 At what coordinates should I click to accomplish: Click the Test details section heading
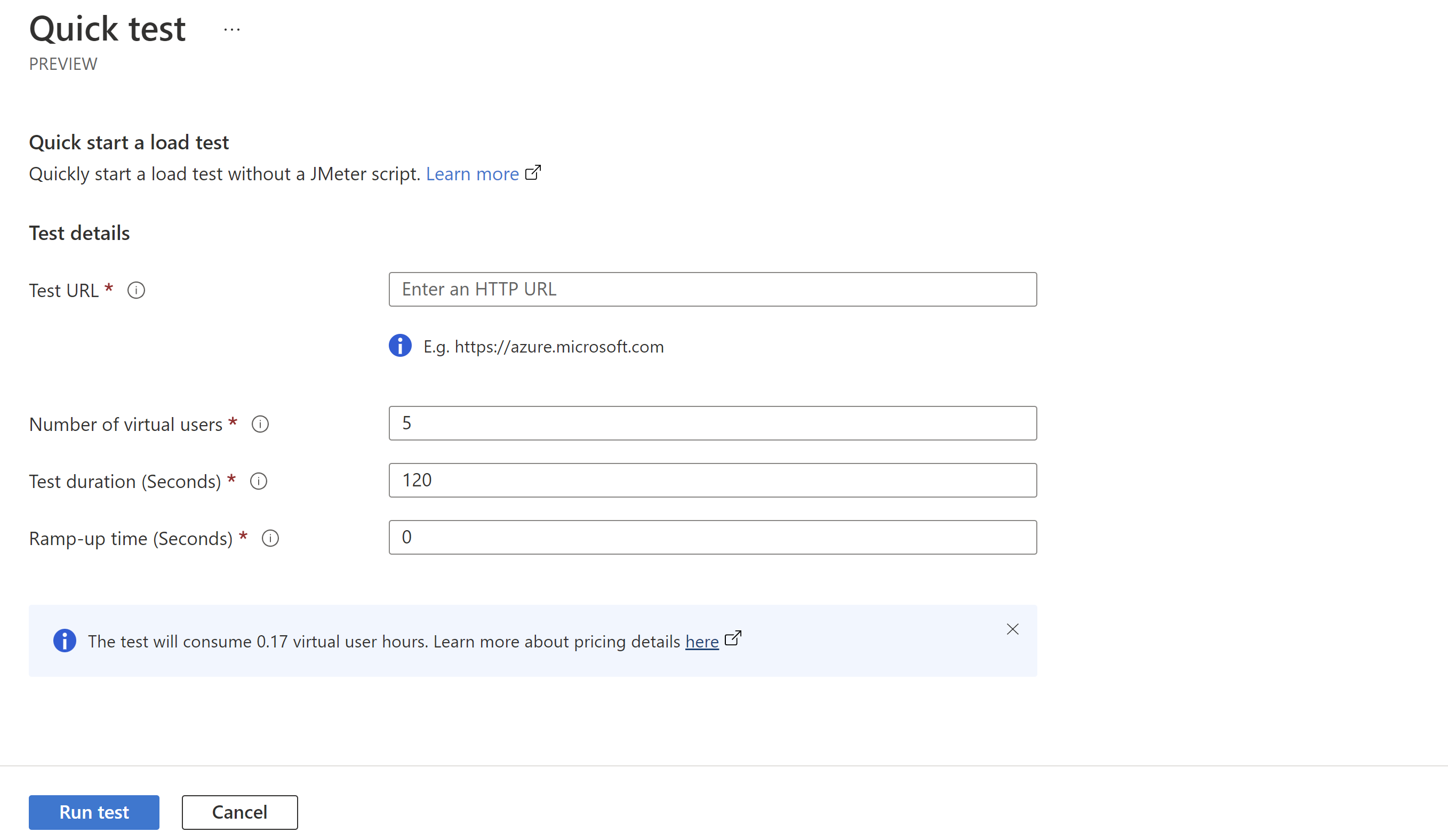click(x=79, y=233)
